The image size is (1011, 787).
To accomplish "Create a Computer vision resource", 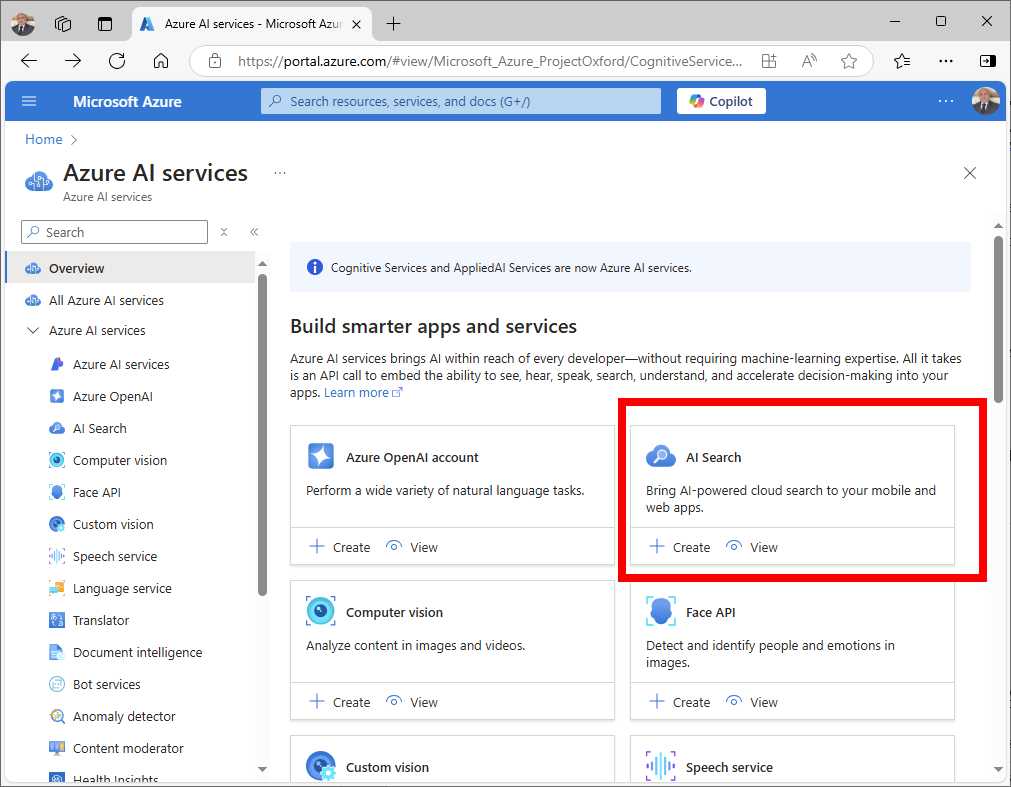I will (x=340, y=702).
